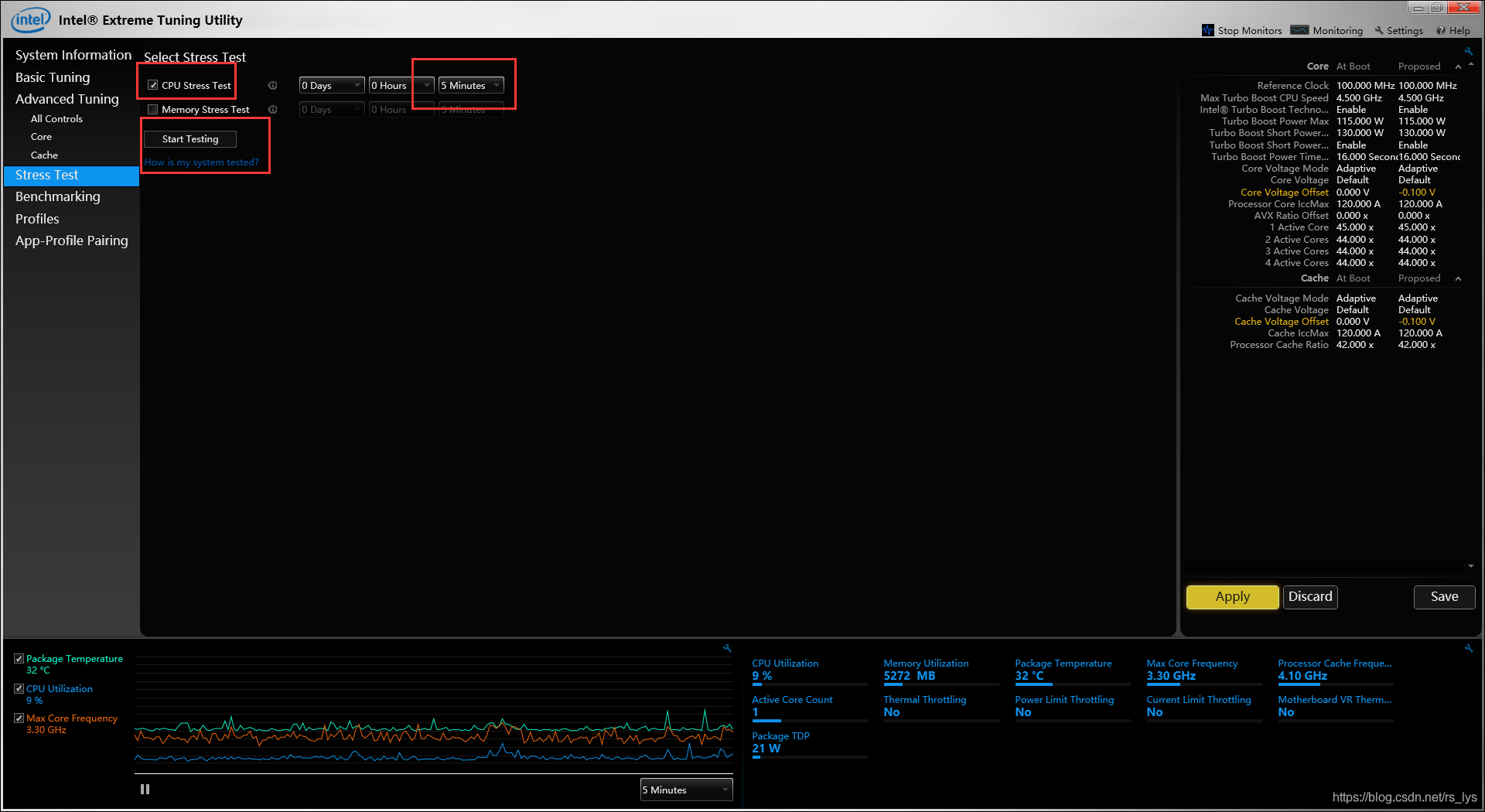Select the Stress Test sidebar item
1485x812 pixels.
coord(71,176)
